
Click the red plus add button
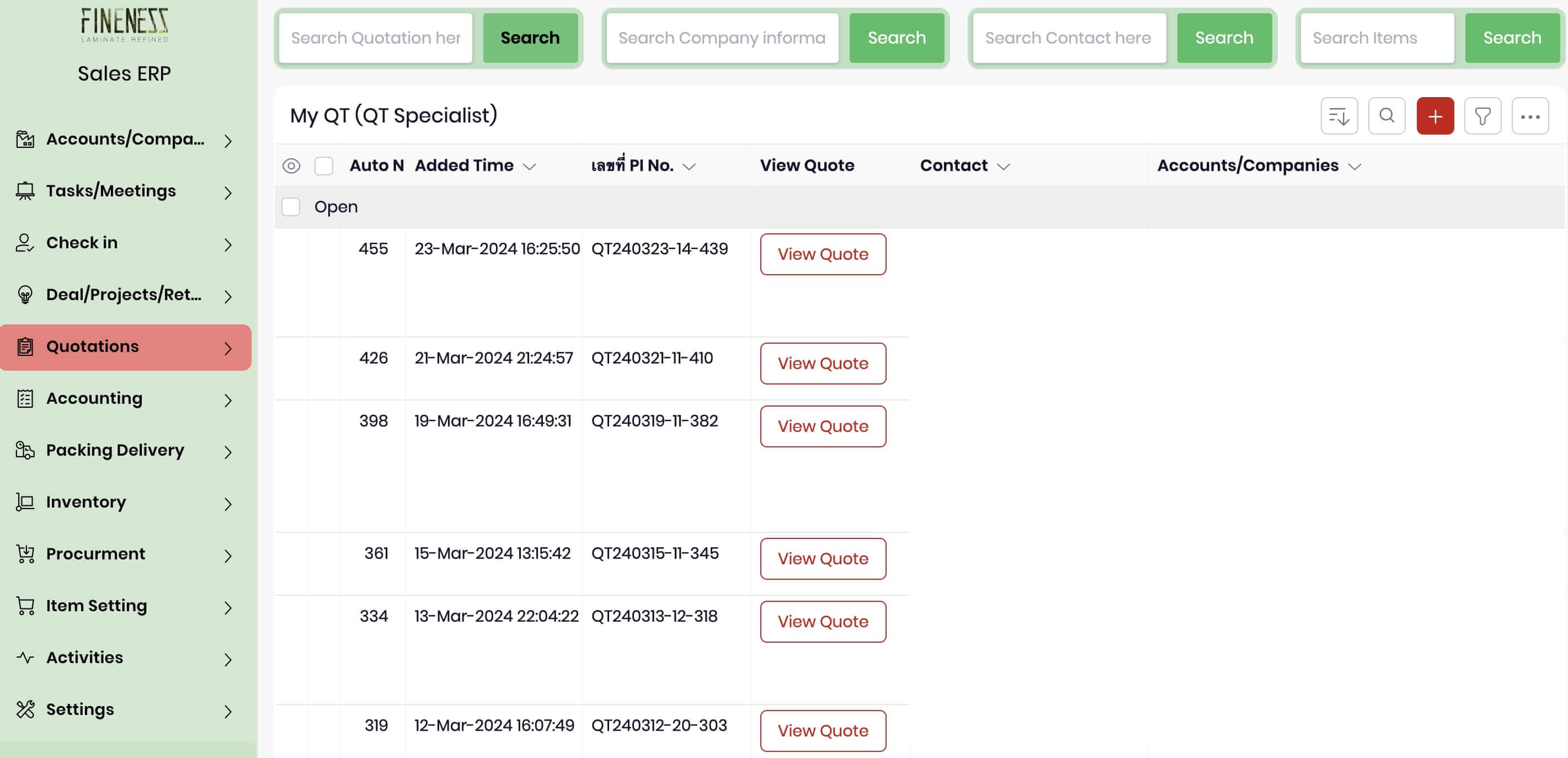pos(1434,116)
